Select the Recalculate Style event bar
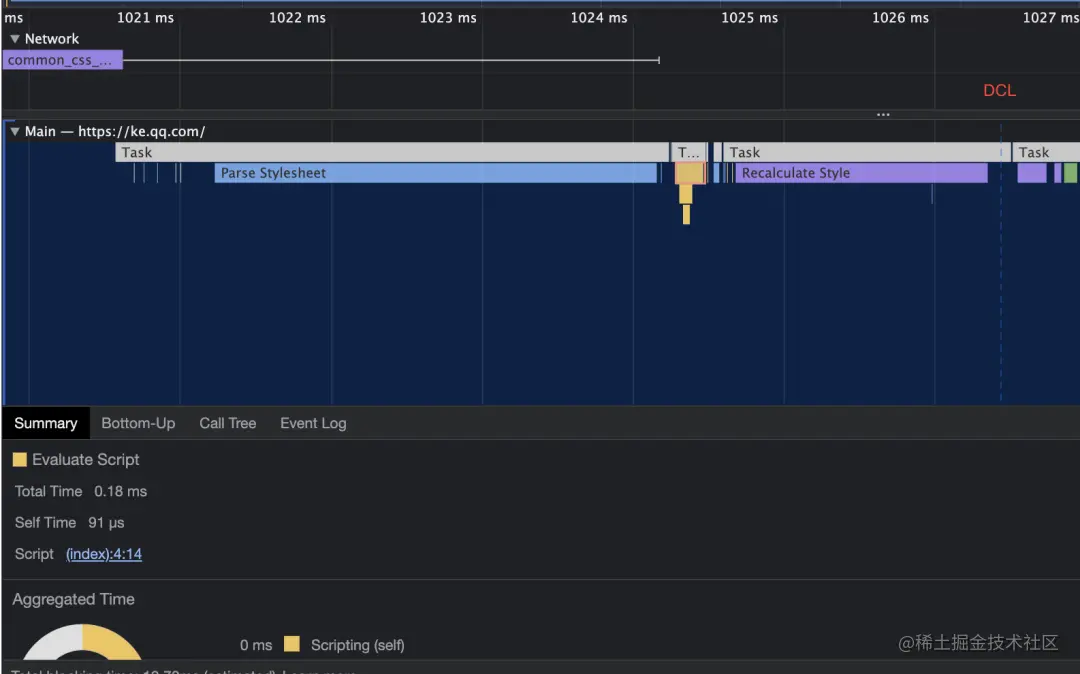The width and height of the screenshot is (1080, 674). (861, 173)
